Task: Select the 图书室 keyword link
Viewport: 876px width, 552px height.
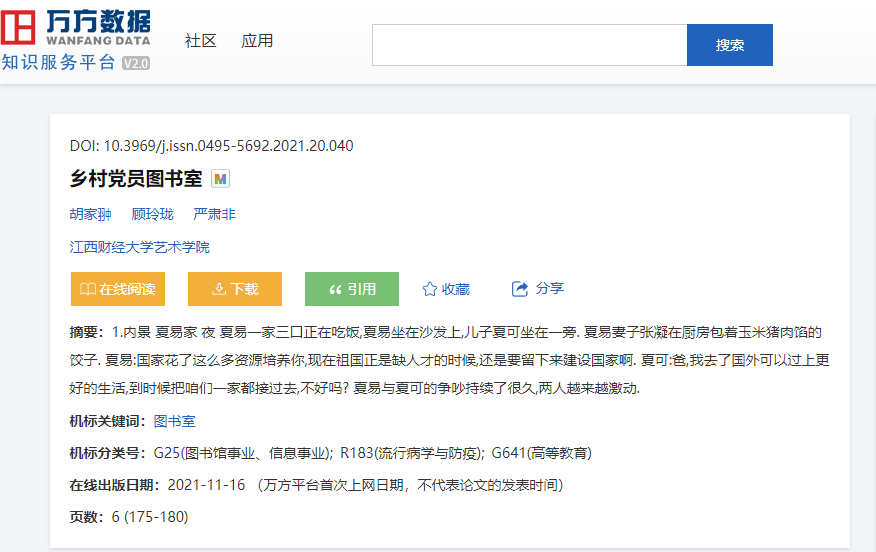Action: point(174,421)
